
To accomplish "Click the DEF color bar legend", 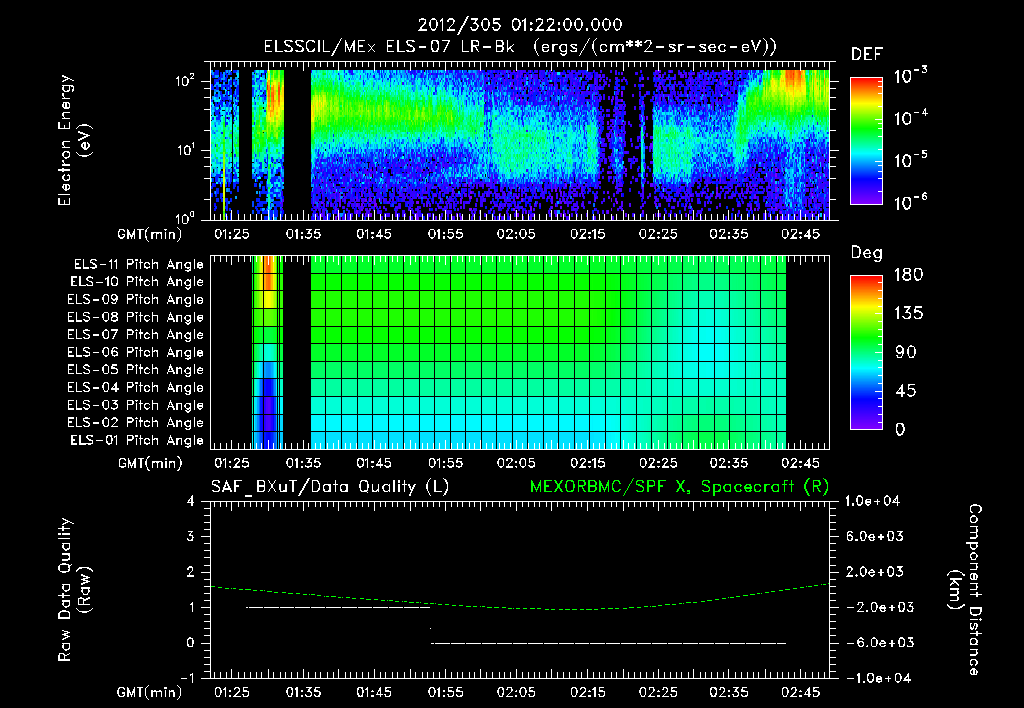I will tap(866, 140).
